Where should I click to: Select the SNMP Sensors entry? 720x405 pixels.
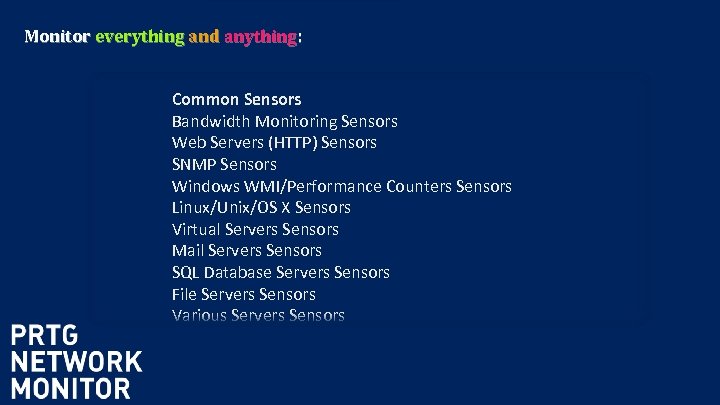224,164
